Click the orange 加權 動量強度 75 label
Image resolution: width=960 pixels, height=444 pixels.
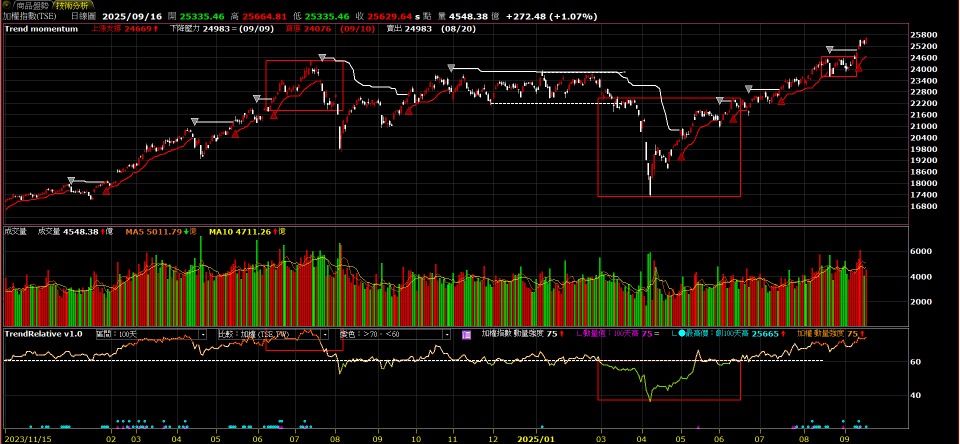[x=829, y=334]
